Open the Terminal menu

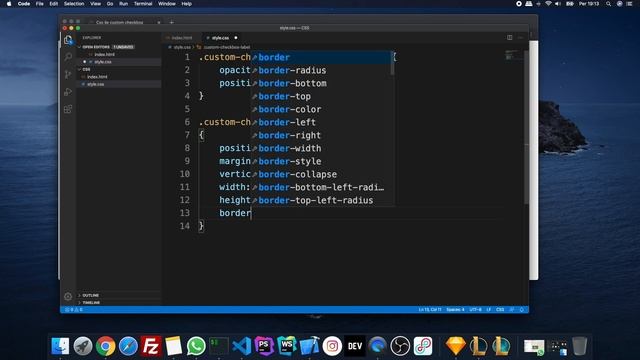[143, 4]
